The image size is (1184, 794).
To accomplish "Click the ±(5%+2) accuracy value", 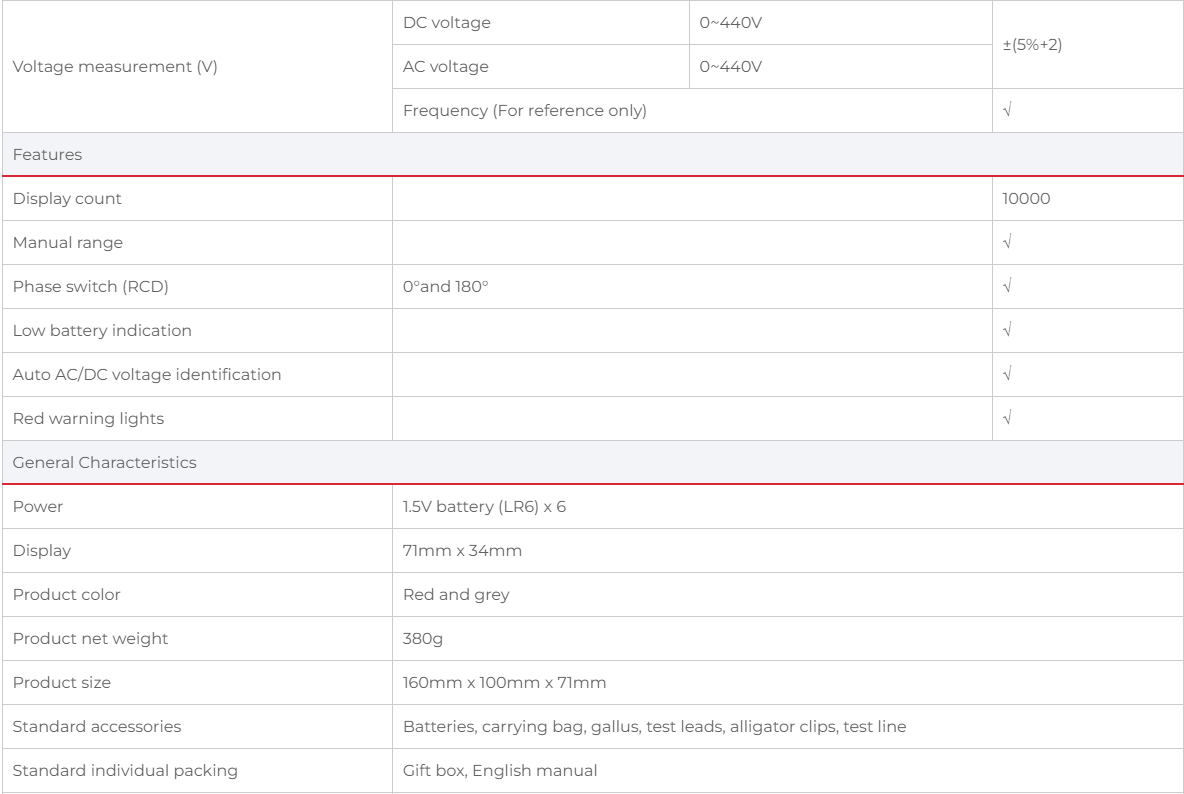I will tap(1032, 45).
